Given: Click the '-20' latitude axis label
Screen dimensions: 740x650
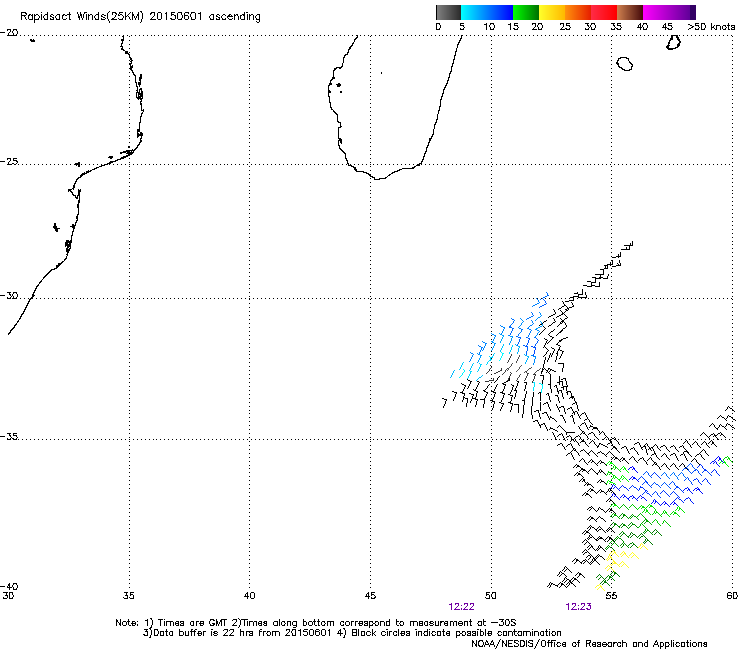Looking at the screenshot, I should click(x=9, y=33).
